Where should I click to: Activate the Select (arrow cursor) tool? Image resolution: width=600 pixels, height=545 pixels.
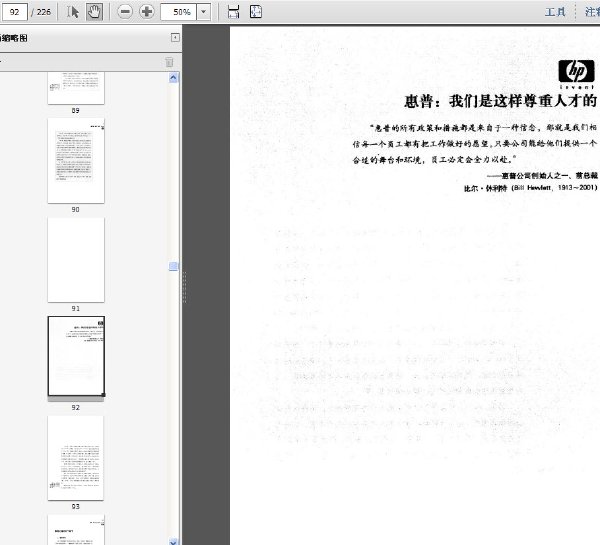(73, 12)
